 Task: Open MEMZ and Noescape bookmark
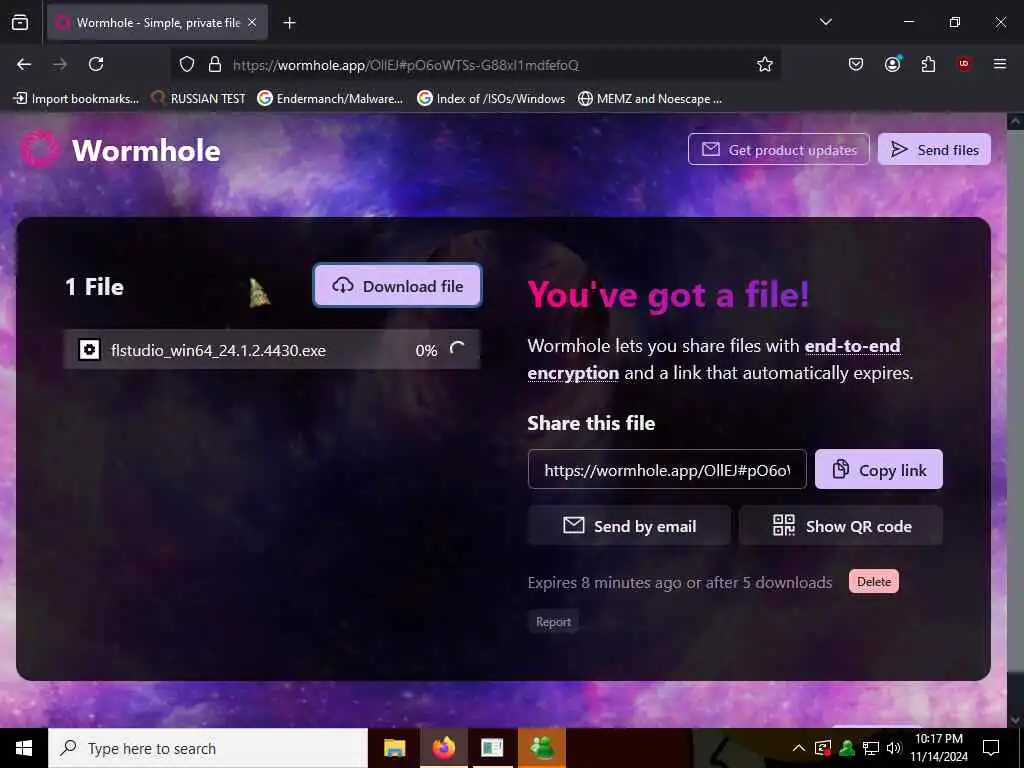(650, 99)
